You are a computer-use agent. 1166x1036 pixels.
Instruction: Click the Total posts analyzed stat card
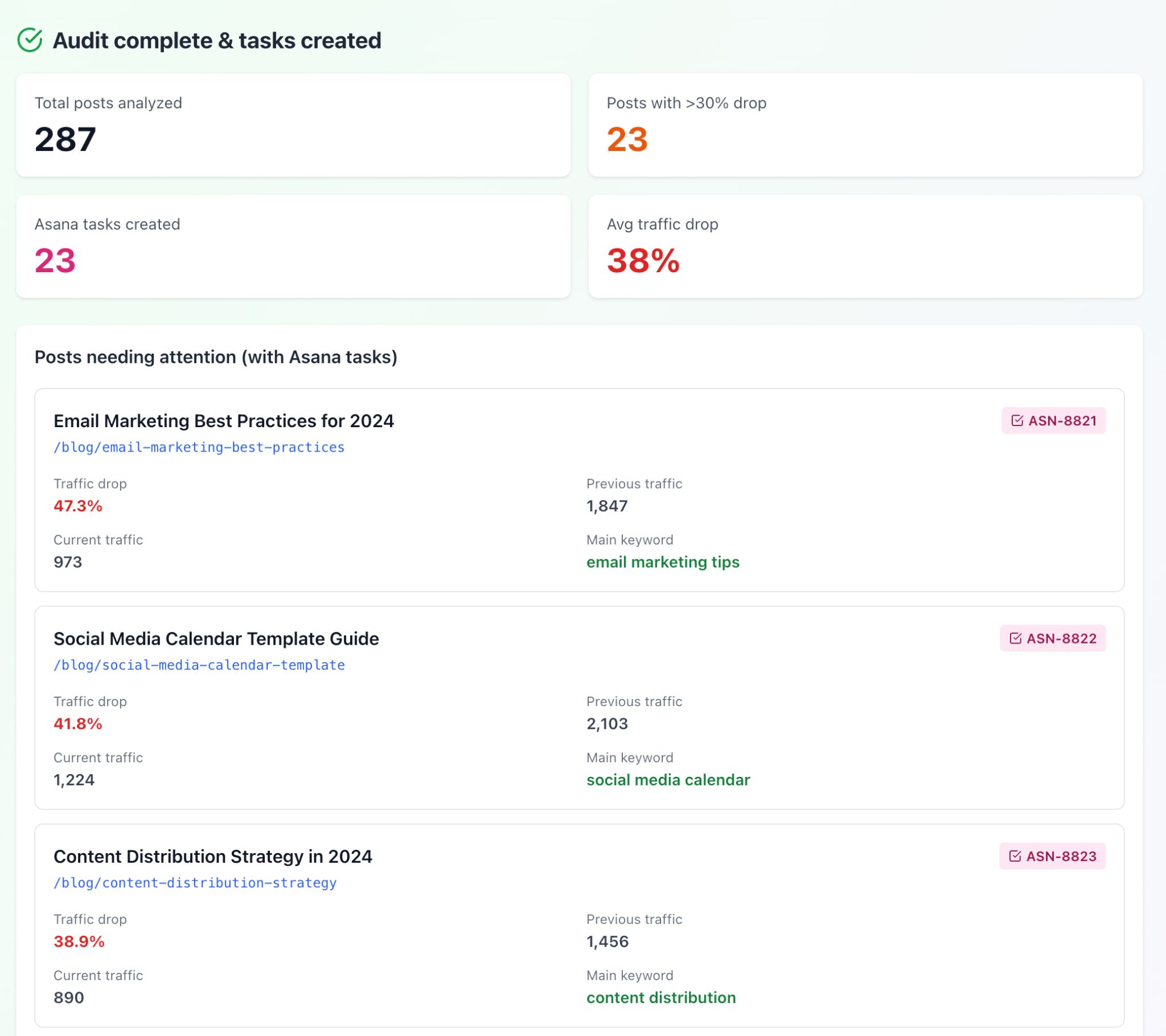point(293,124)
